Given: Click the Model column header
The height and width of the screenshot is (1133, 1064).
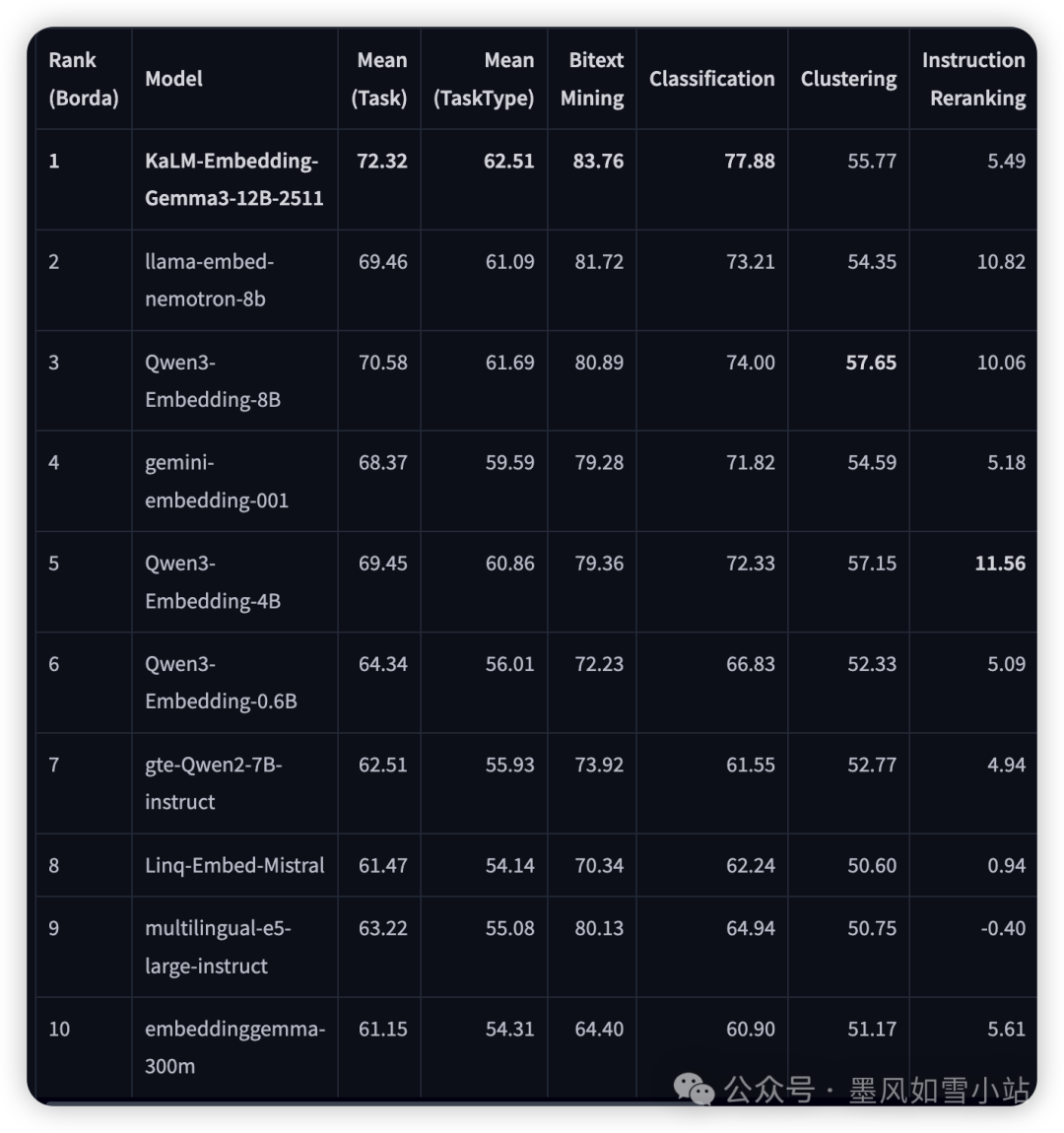Looking at the screenshot, I should [174, 79].
